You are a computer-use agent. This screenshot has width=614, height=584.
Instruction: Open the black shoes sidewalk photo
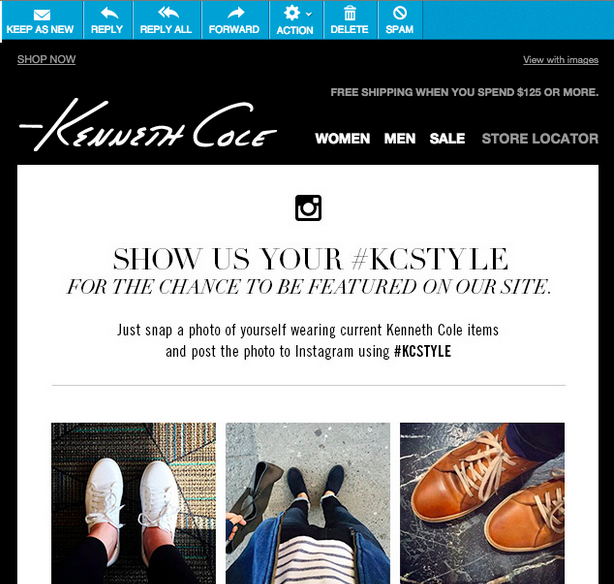(x=308, y=503)
